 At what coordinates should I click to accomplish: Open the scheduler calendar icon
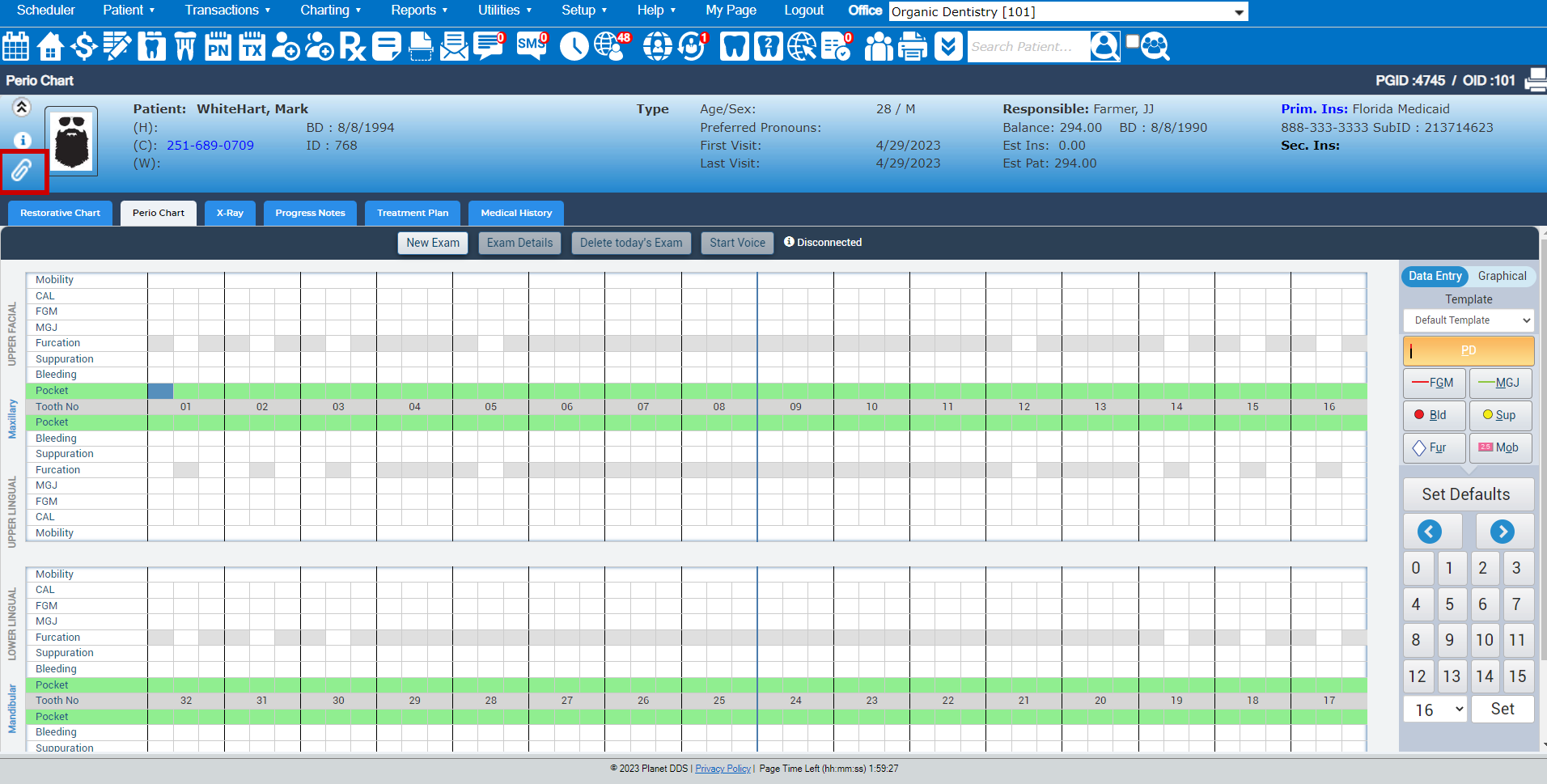[x=15, y=46]
